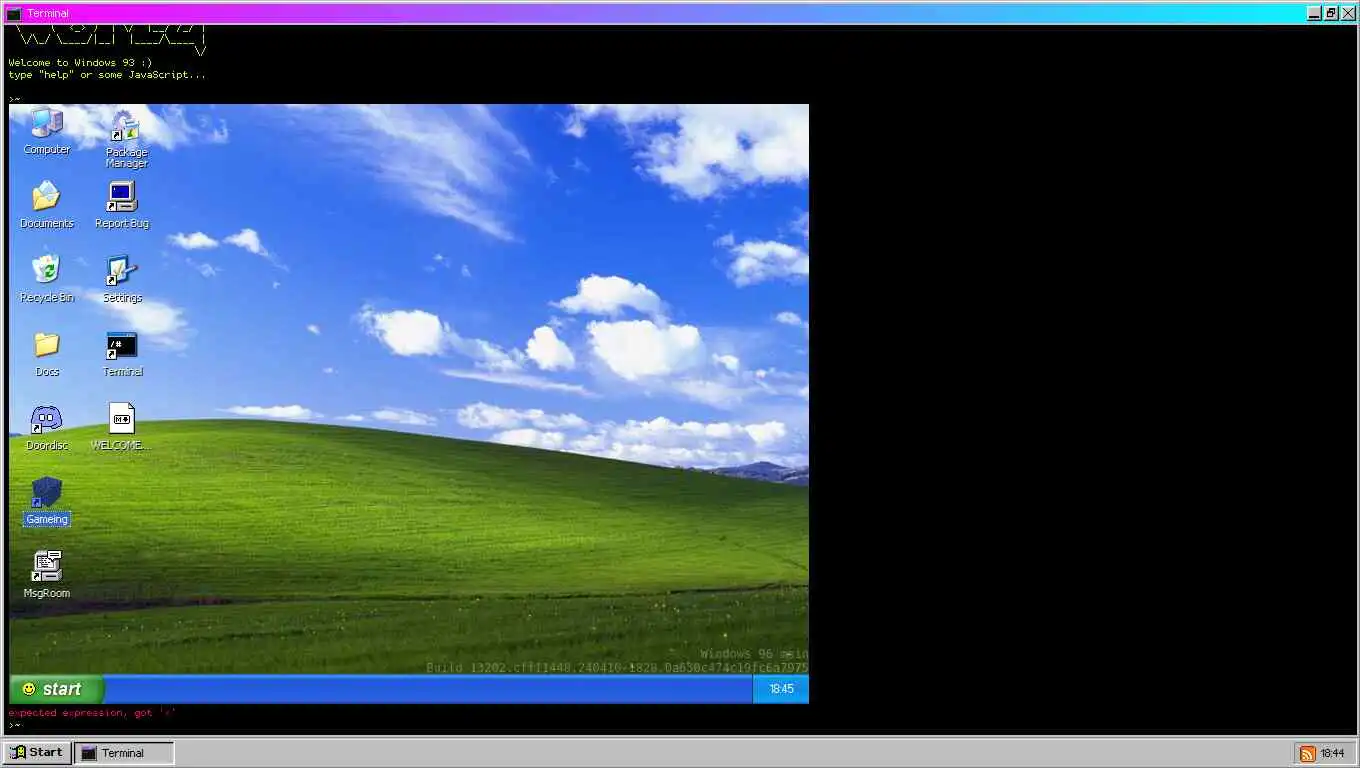Open the Doordisc shortcut icon
1360x768 pixels.
(x=47, y=427)
